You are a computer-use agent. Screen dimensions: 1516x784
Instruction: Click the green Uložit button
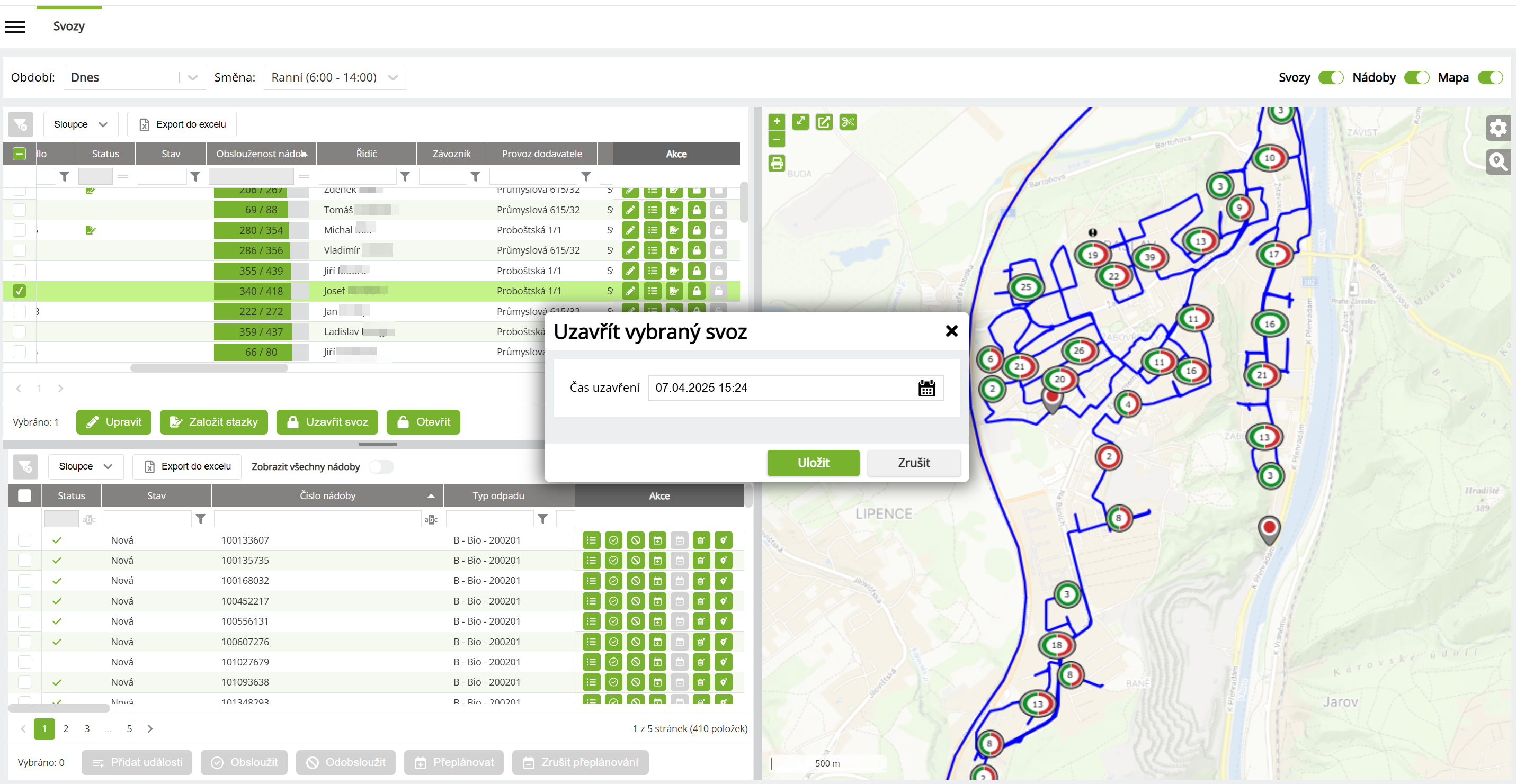pos(813,463)
